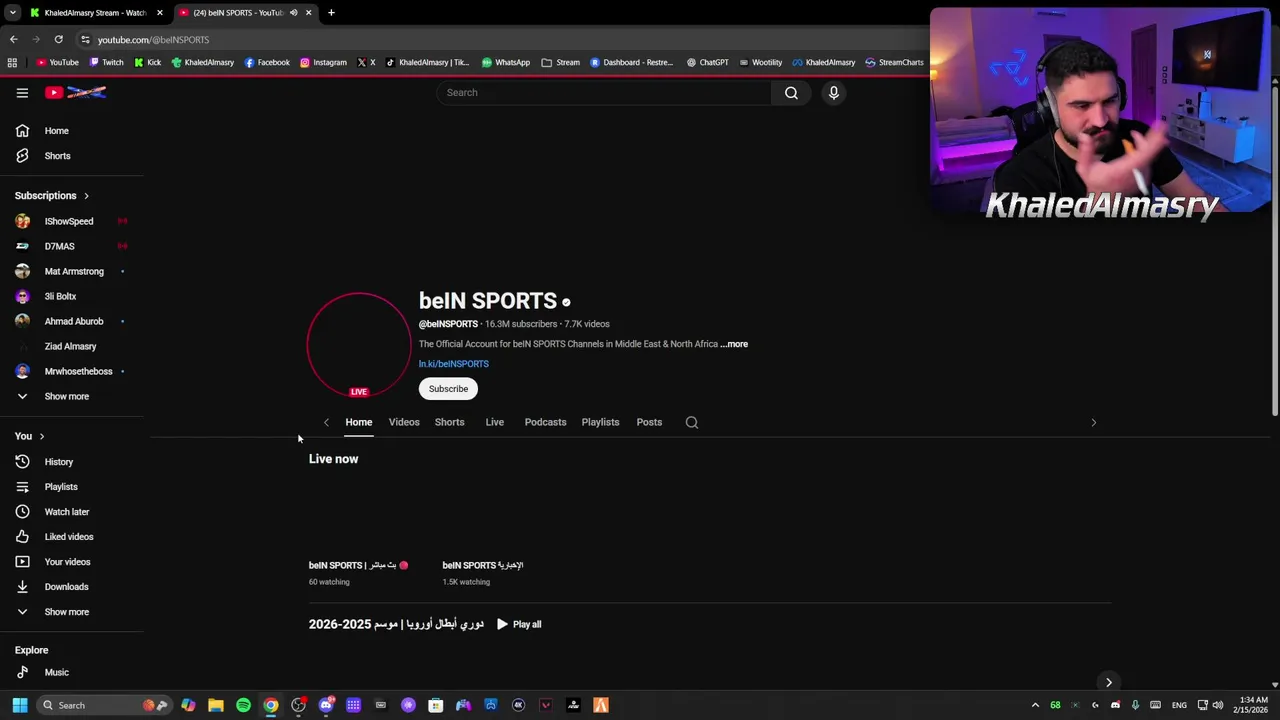The image size is (1280, 720).
Task: Mute the beIN SPORTS tab audio icon
Action: point(294,13)
